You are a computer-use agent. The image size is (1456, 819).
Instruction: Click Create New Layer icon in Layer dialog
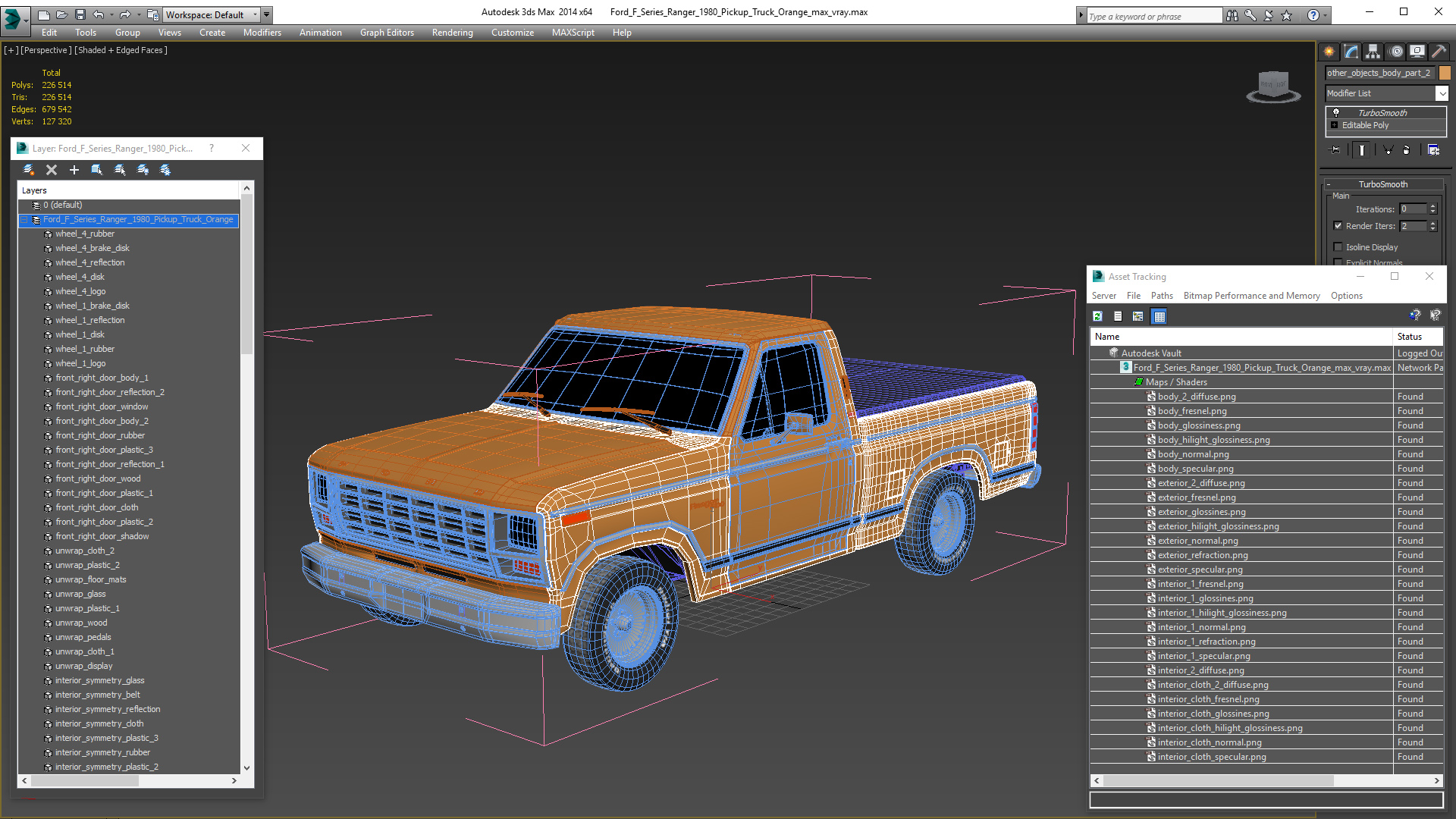(29, 170)
